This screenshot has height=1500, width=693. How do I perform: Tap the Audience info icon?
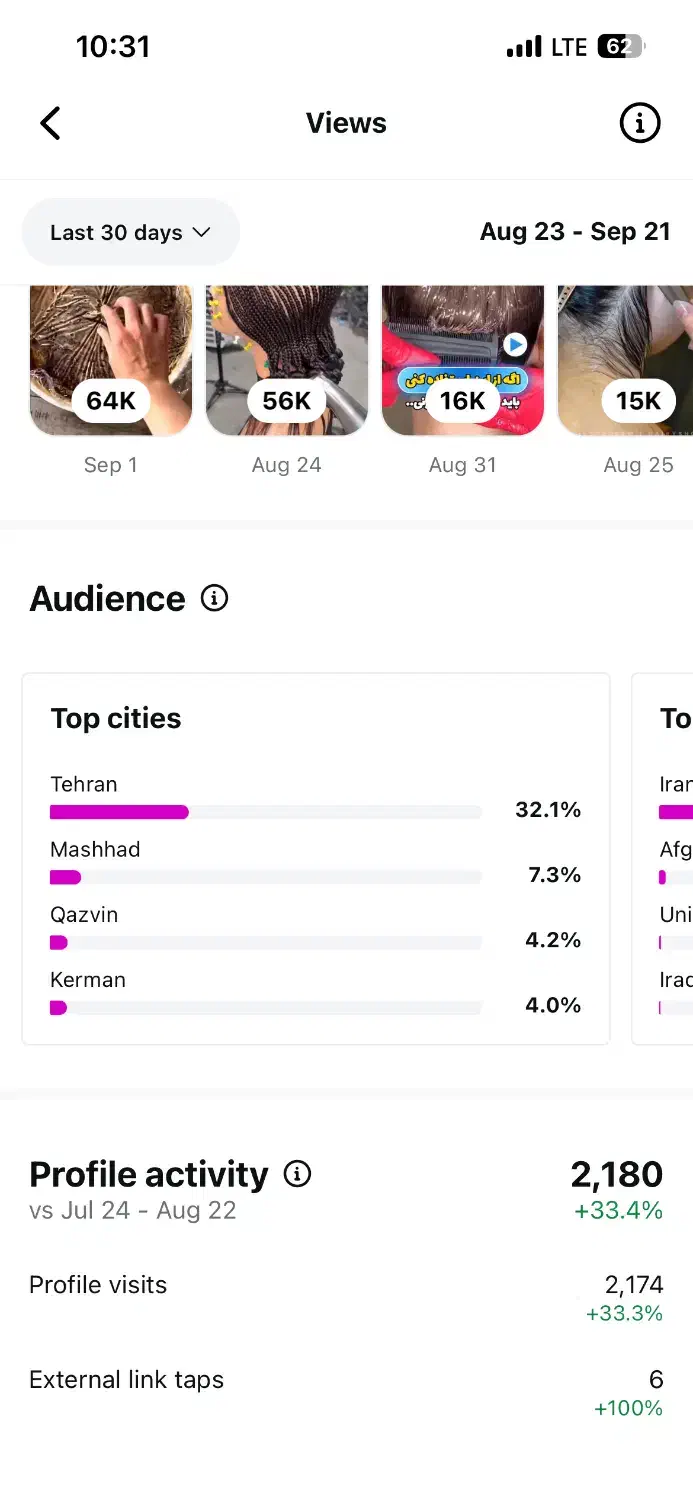214,598
